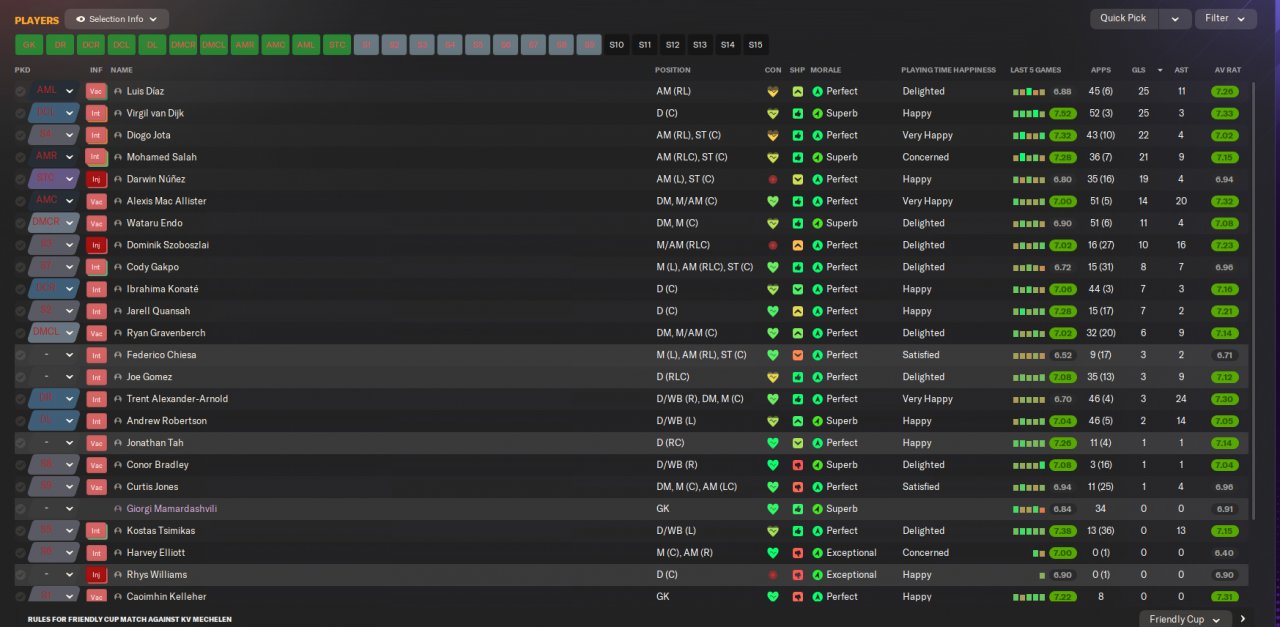Toggle the pick checkmark for Mohamed Salah
The image size is (1280, 627).
click(20, 157)
